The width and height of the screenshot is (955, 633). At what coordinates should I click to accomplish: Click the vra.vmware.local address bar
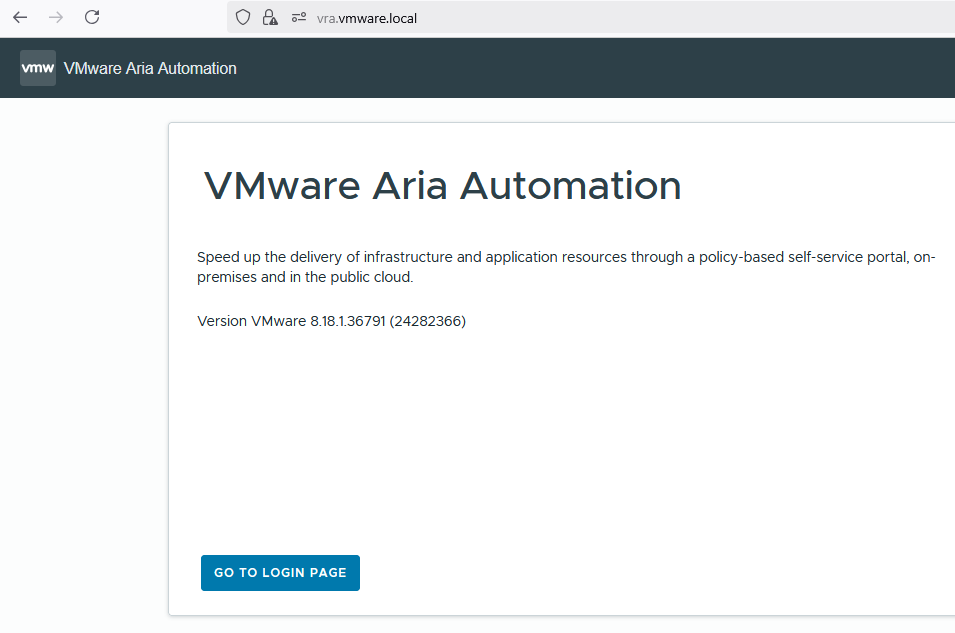pos(591,18)
